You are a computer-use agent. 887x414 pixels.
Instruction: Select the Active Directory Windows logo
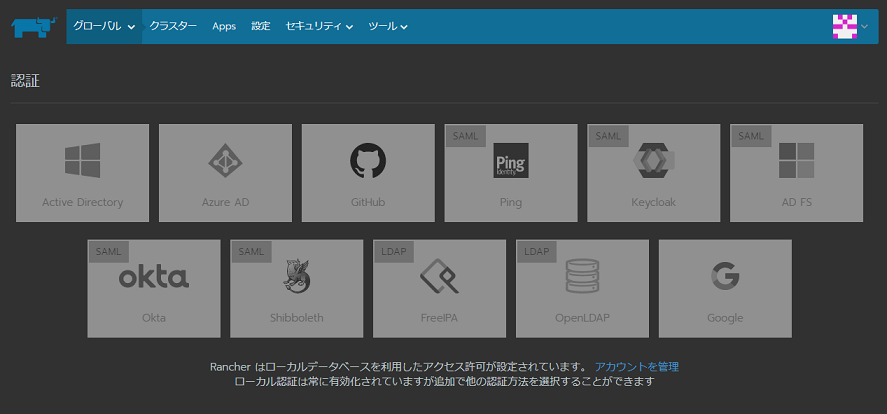[x=83, y=160]
